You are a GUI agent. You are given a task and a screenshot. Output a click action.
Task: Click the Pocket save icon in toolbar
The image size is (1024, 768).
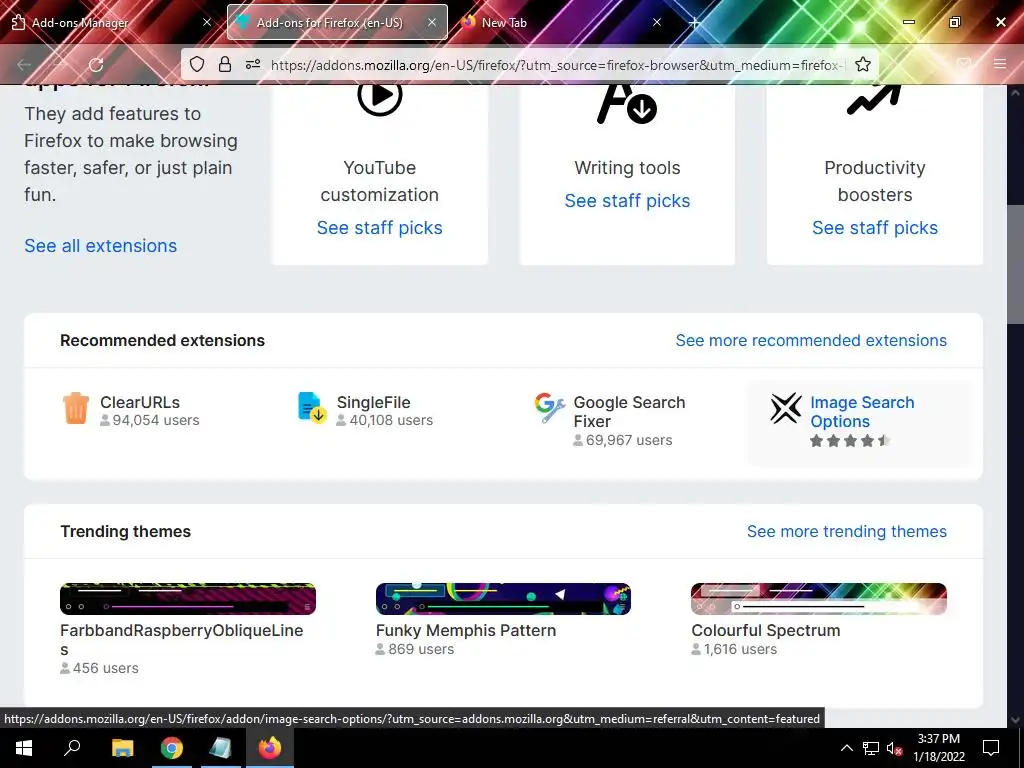pos(964,64)
